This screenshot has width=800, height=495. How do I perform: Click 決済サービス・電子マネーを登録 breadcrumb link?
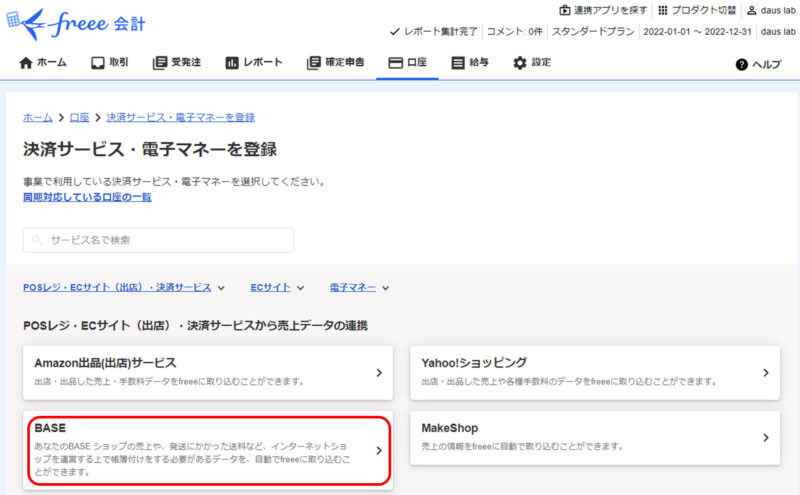[180, 117]
